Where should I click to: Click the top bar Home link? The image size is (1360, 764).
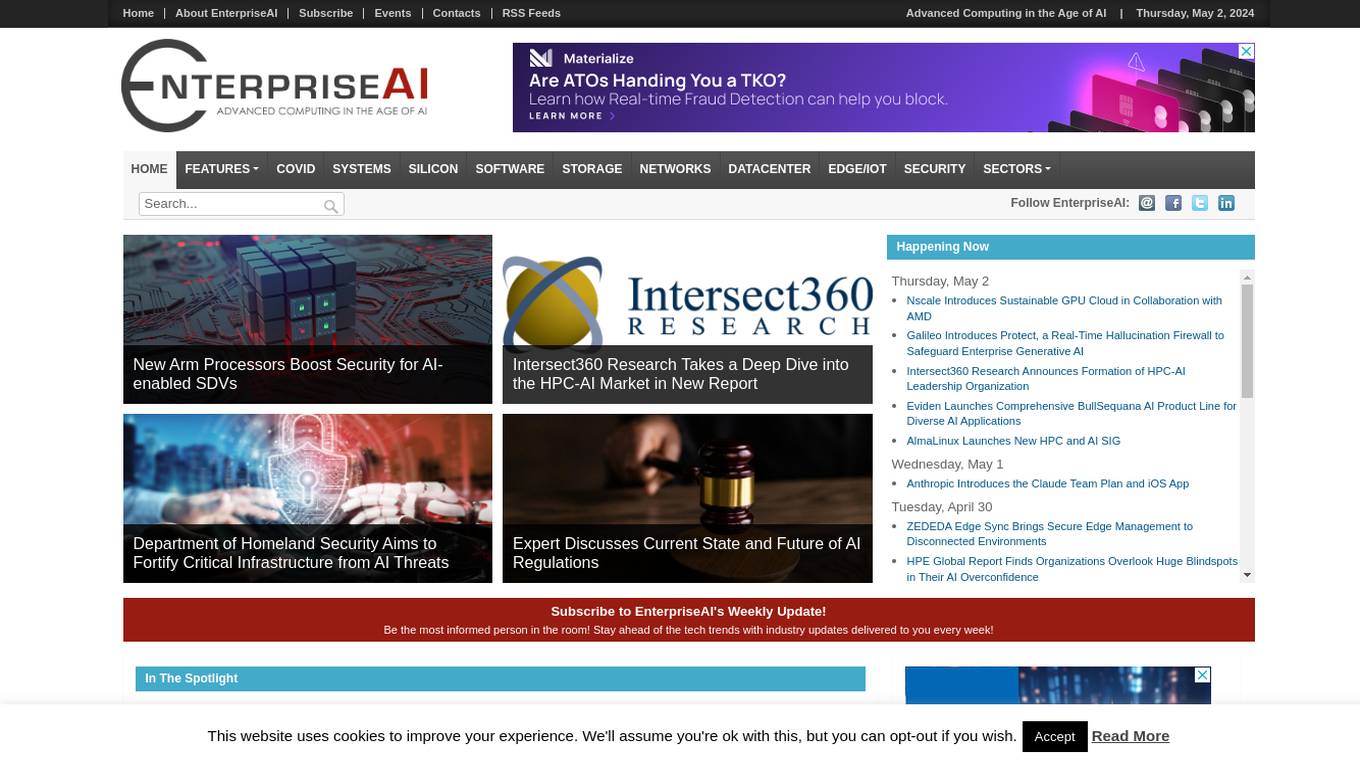(138, 13)
